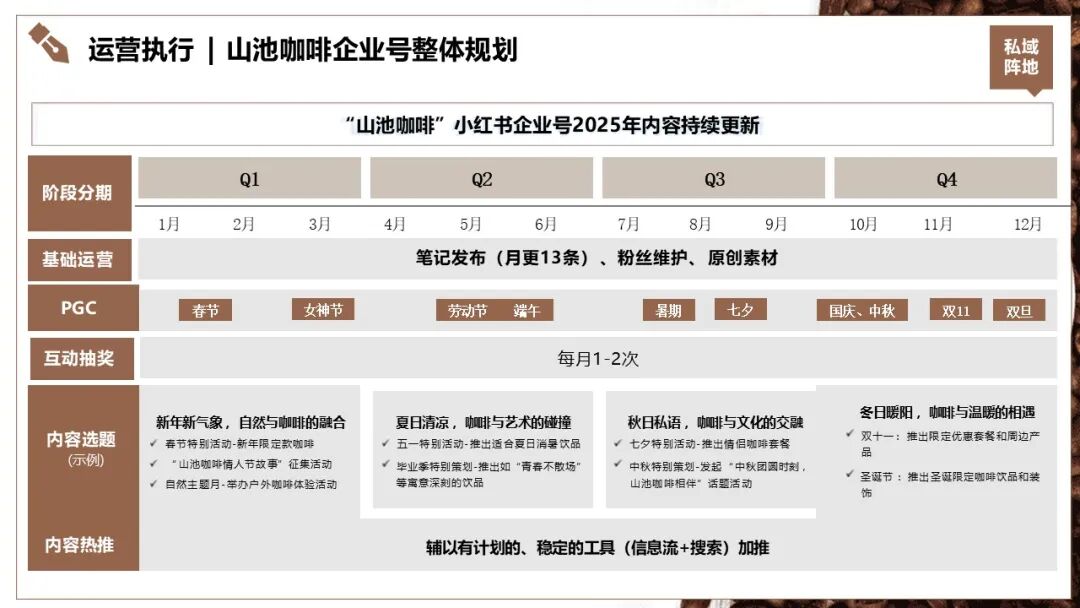The width and height of the screenshot is (1080, 608).
Task: Select the 5月 month label
Action: point(470,224)
